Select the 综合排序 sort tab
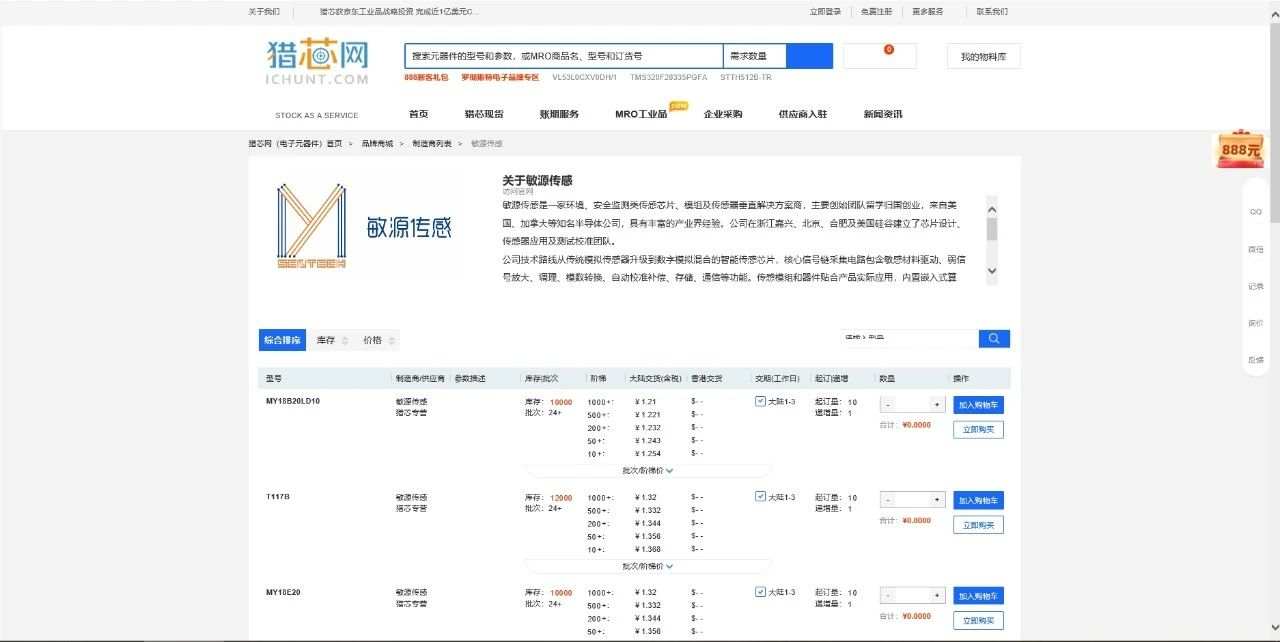This screenshot has height=642, width=1280. pyautogui.click(x=282, y=340)
